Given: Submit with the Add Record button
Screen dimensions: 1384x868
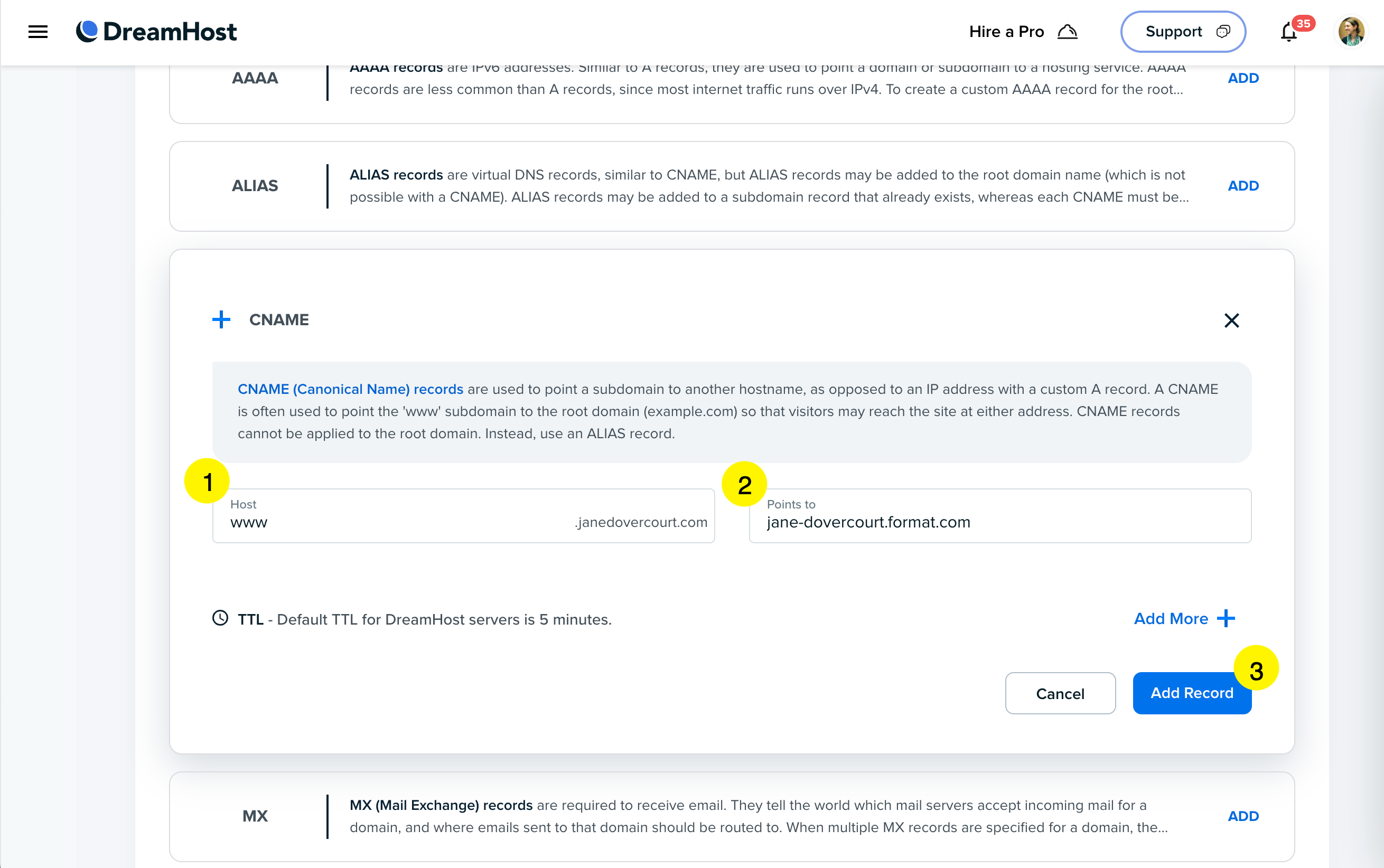Looking at the screenshot, I should [1191, 693].
